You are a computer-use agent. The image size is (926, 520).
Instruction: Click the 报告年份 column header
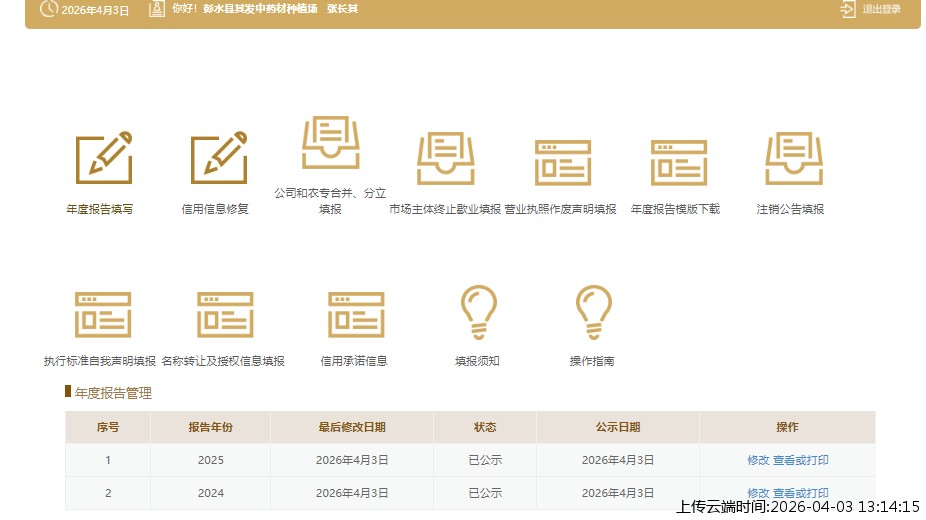210,427
